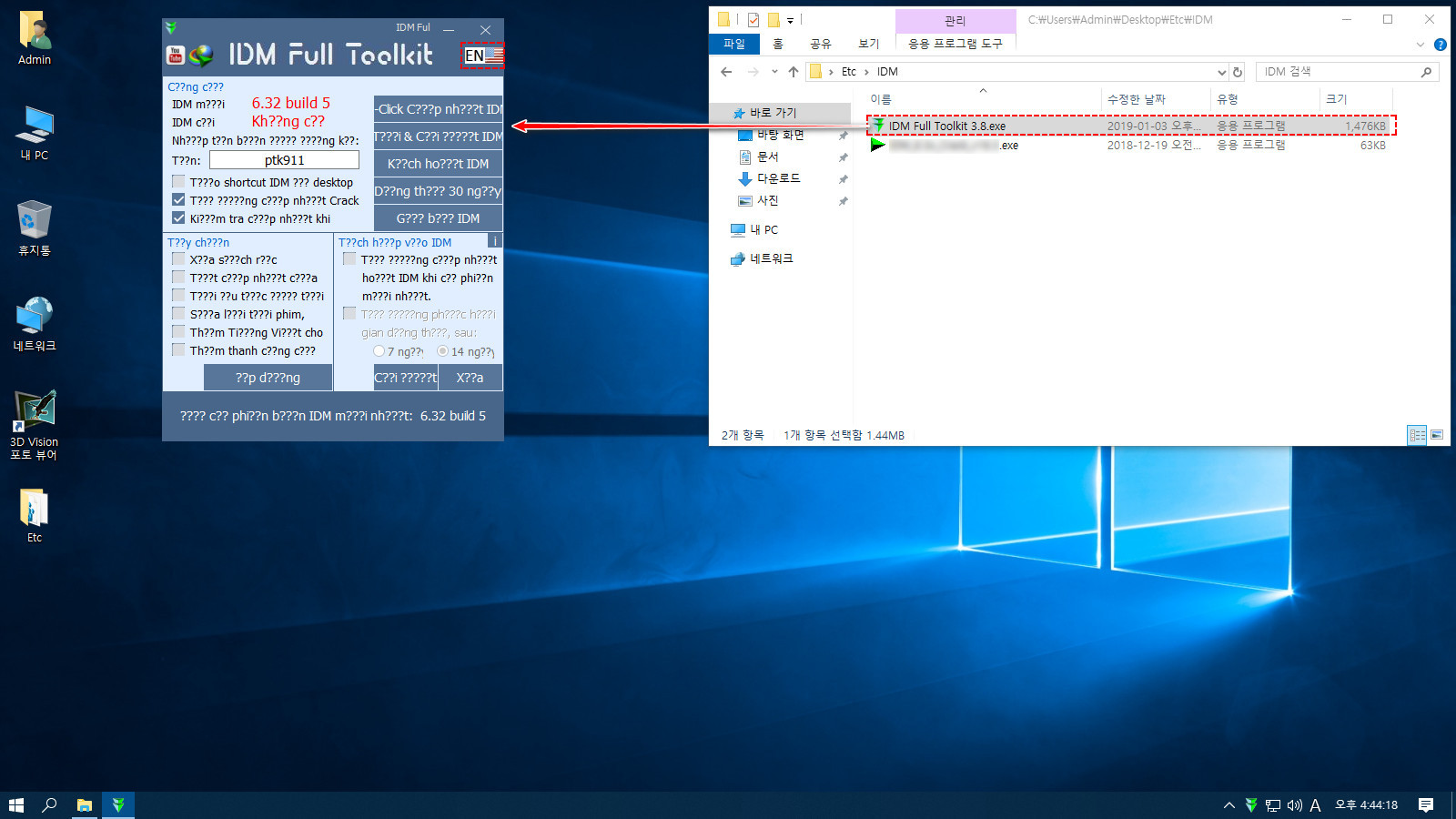Select the 네트워크 desktop icon
Viewport: 1456px width, 819px height.
(35, 324)
